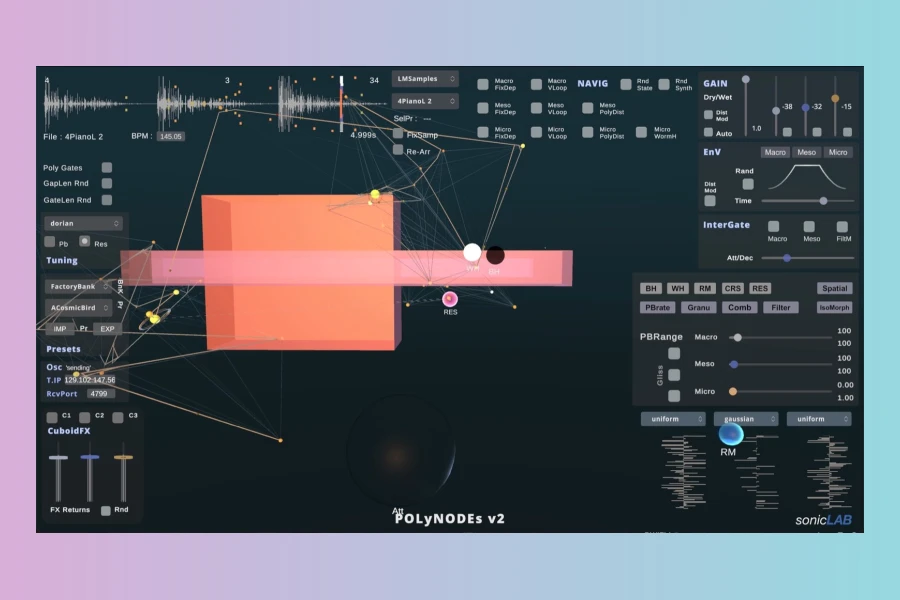Enable Gain Auto checkbox

pos(708,133)
